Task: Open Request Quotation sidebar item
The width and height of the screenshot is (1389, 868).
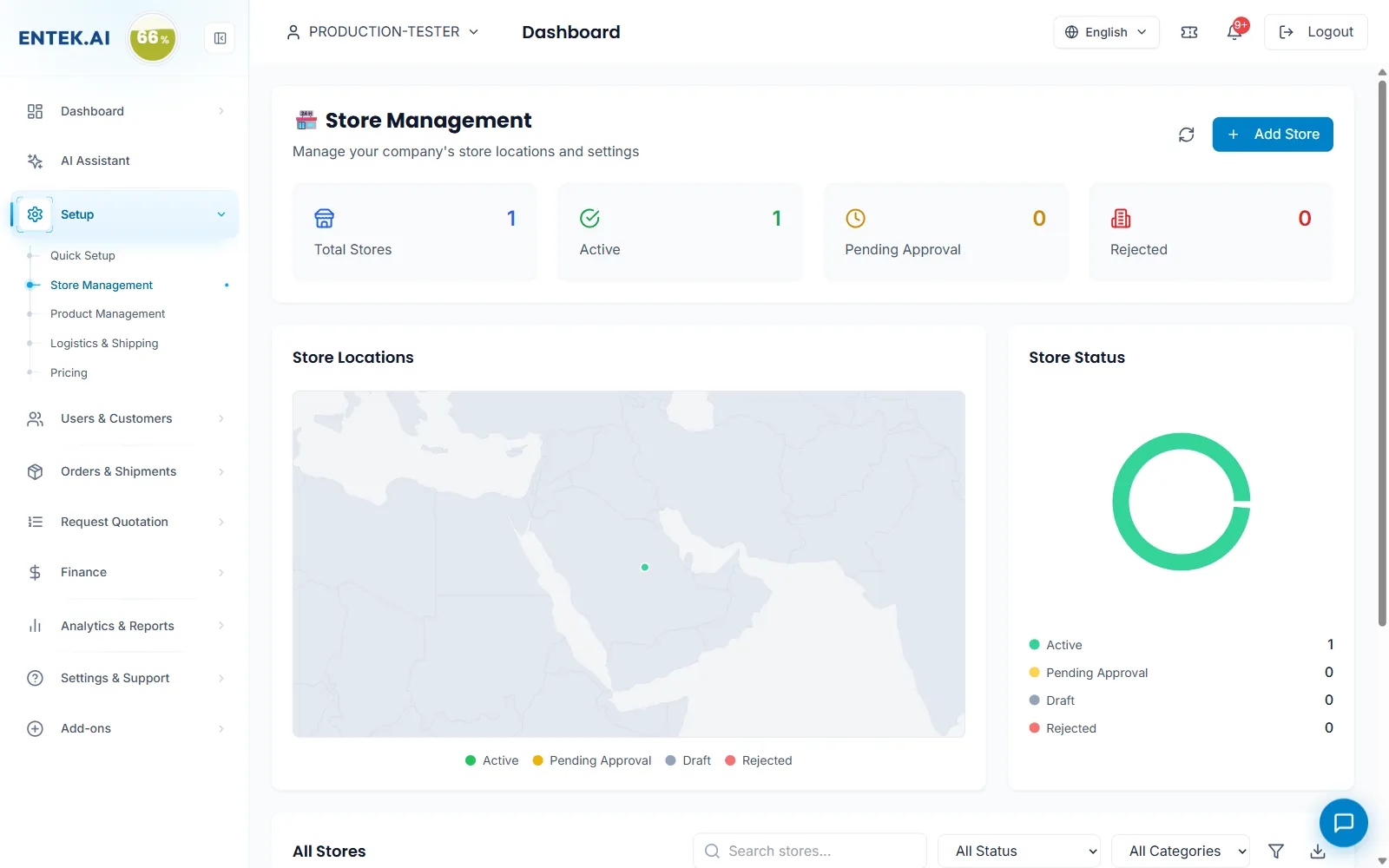Action: click(125, 522)
